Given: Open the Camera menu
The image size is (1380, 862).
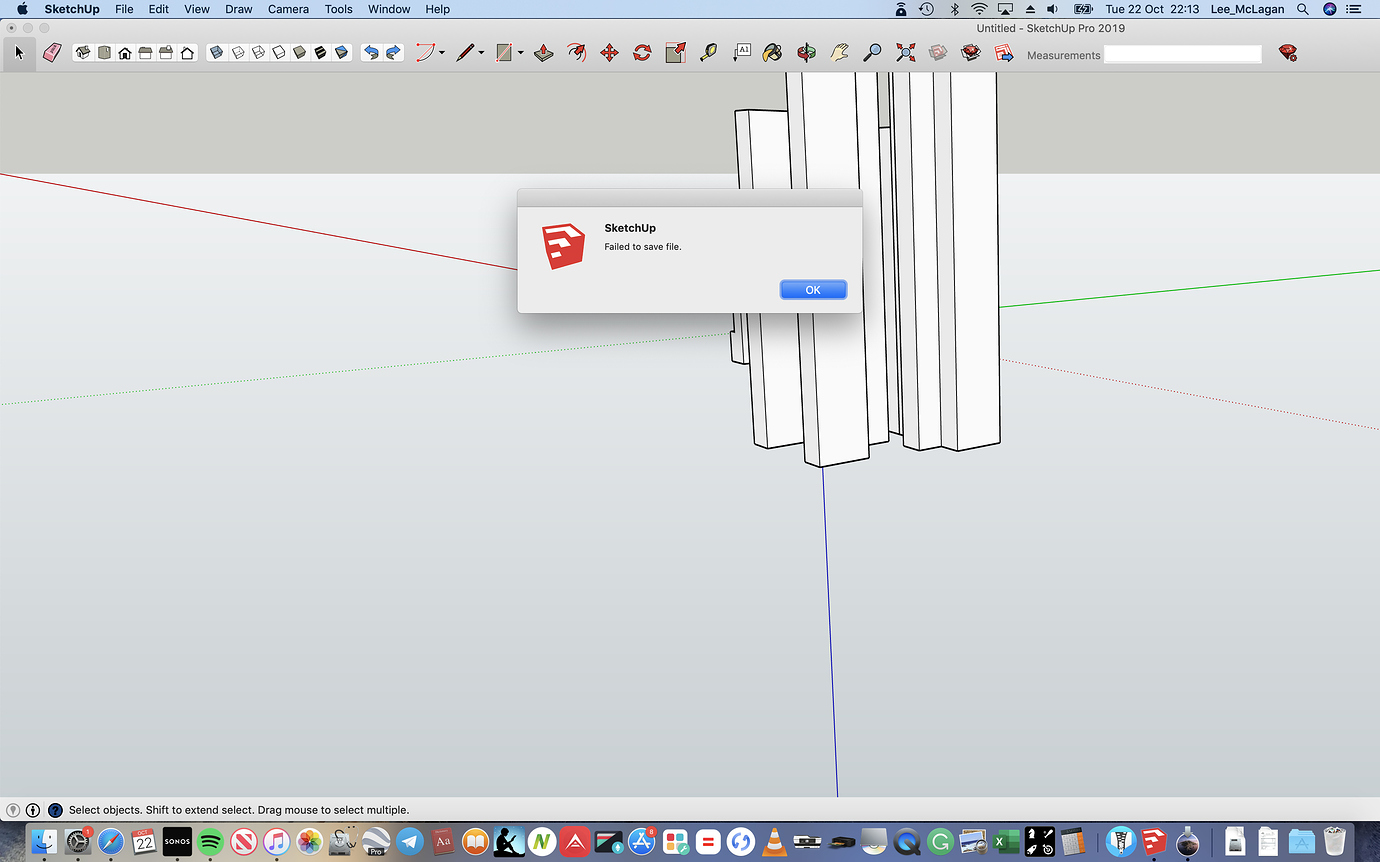Looking at the screenshot, I should click(x=288, y=9).
